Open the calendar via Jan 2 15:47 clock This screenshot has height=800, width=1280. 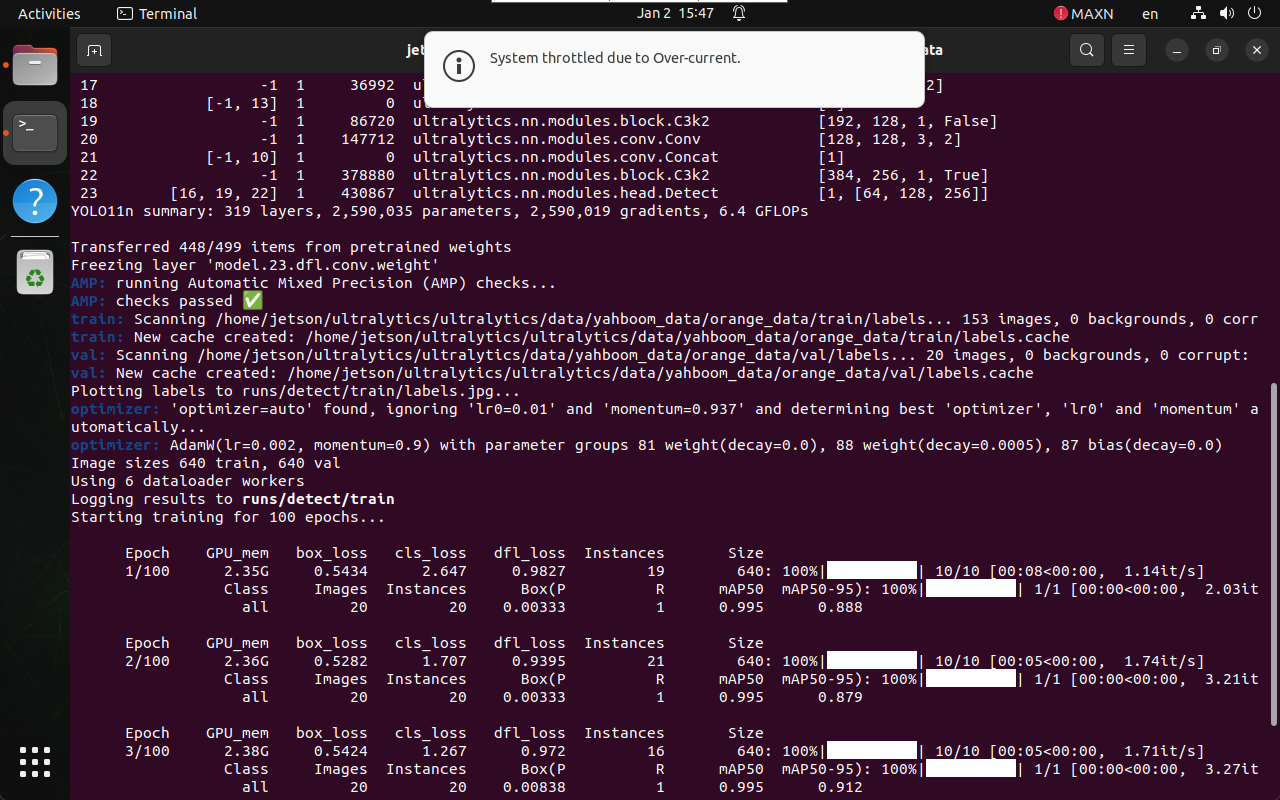tap(676, 14)
